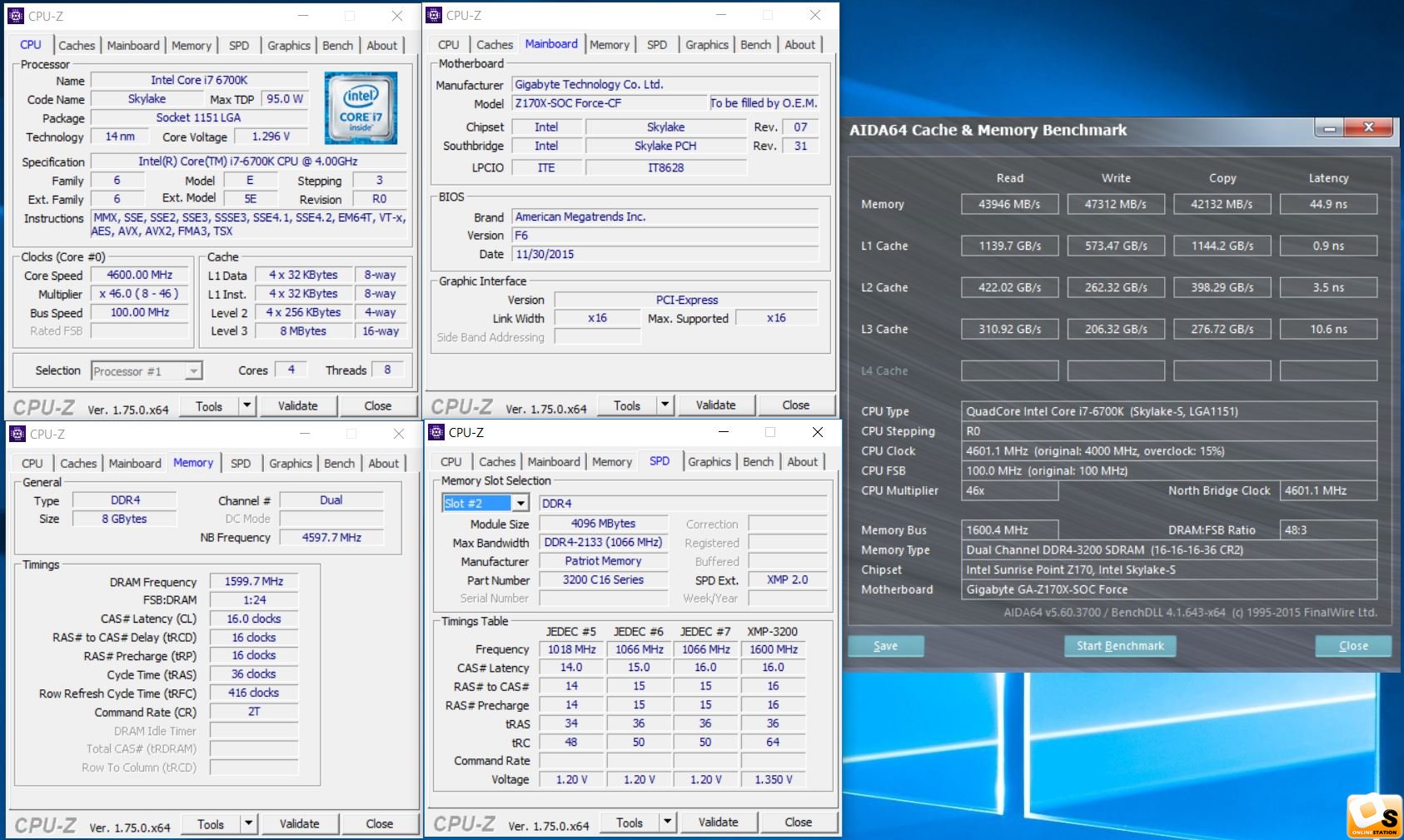Click the BIOS date 11/30/2015 field
Screen dimensions: 1404x840
point(666,255)
